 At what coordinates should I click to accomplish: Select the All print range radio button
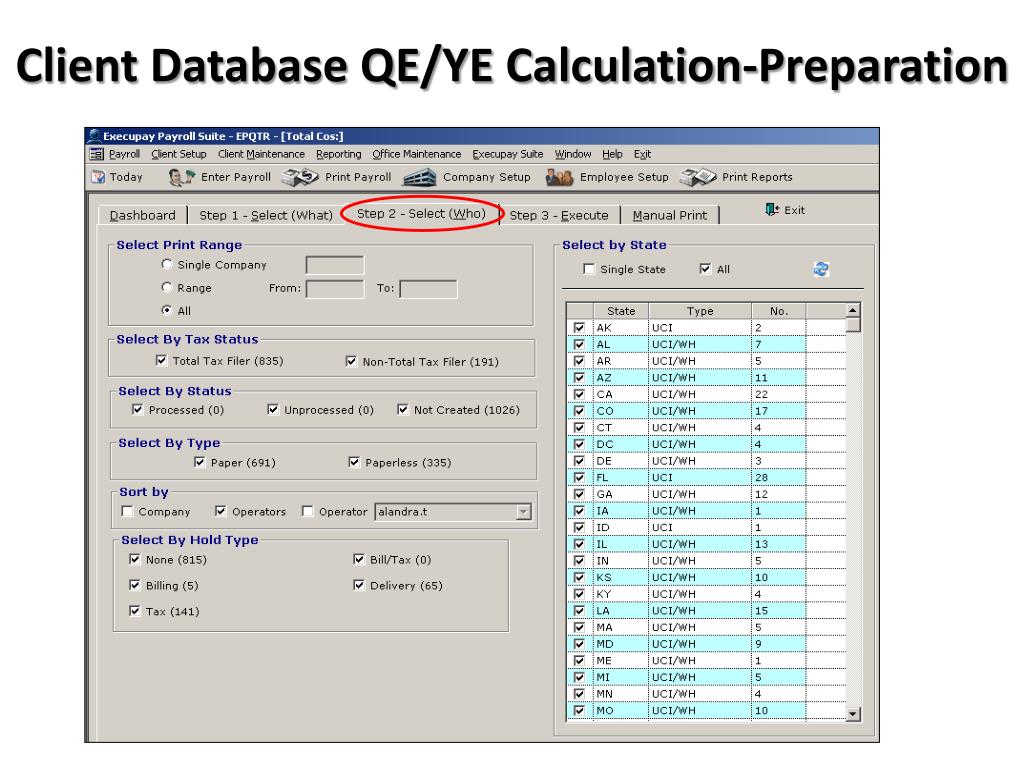click(x=167, y=310)
